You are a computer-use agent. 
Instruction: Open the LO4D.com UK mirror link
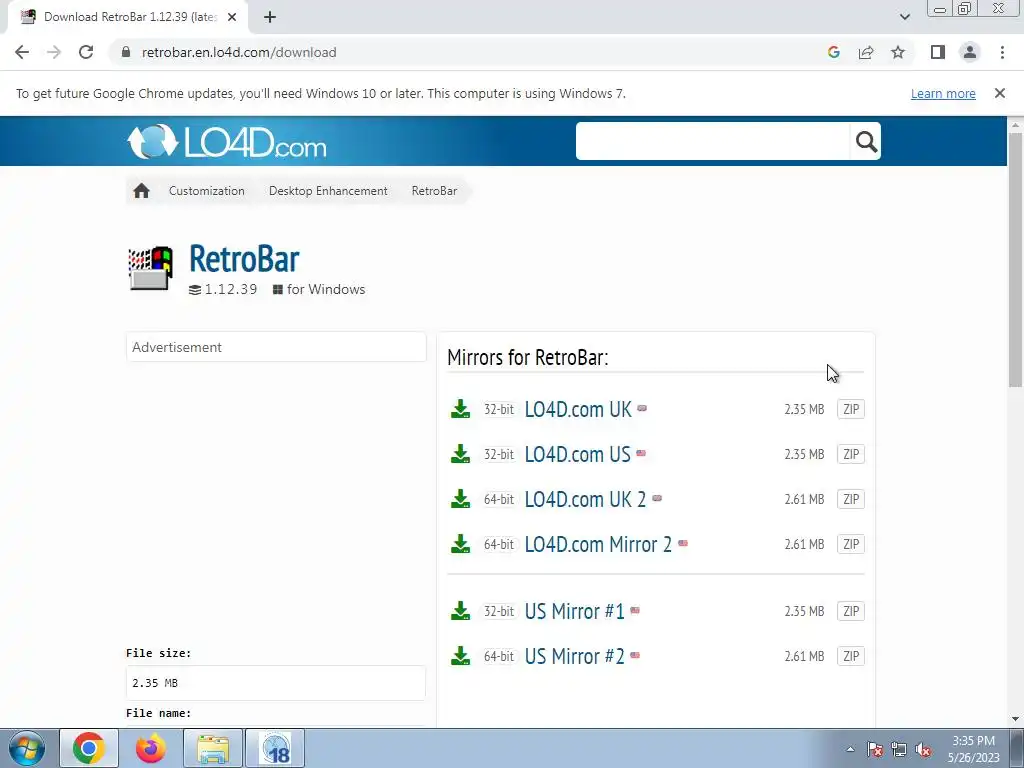click(x=578, y=409)
